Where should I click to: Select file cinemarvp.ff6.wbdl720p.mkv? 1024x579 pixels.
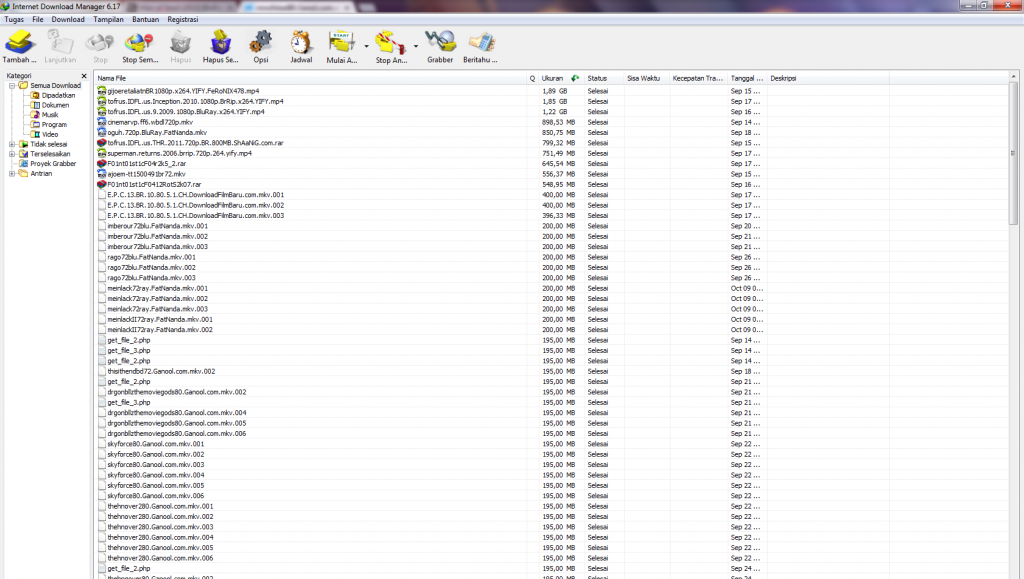150,122
